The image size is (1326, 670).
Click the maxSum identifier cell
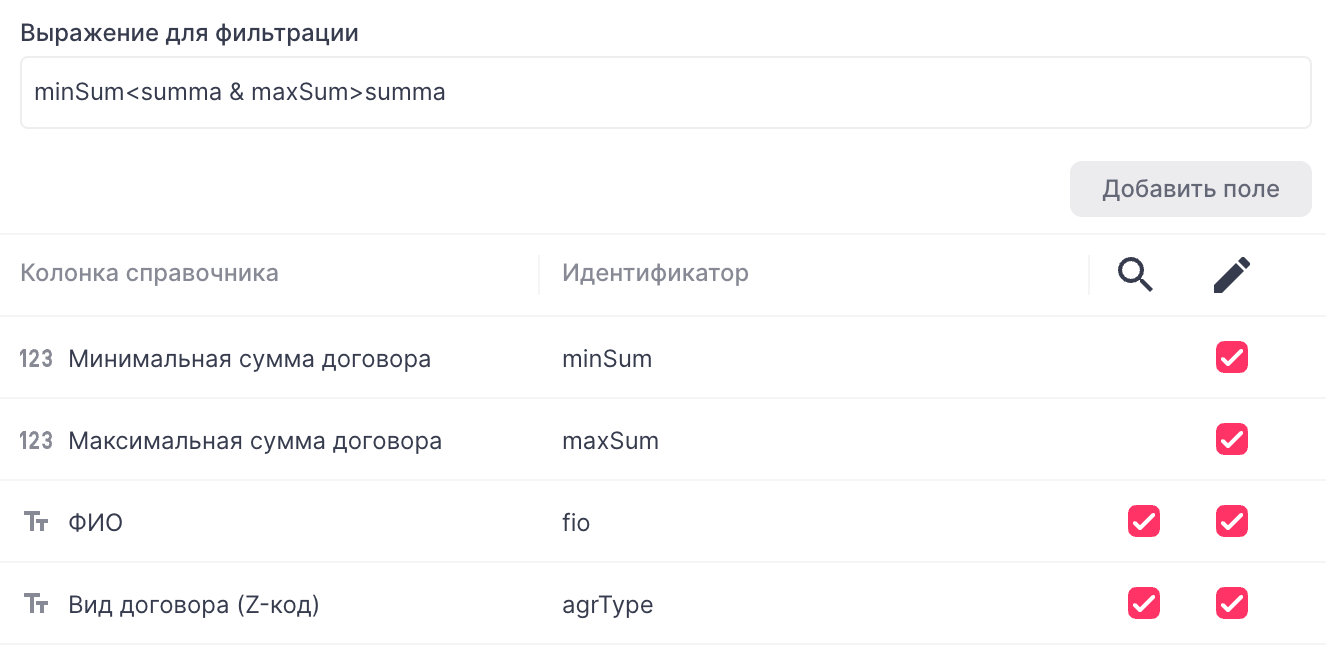coord(610,441)
